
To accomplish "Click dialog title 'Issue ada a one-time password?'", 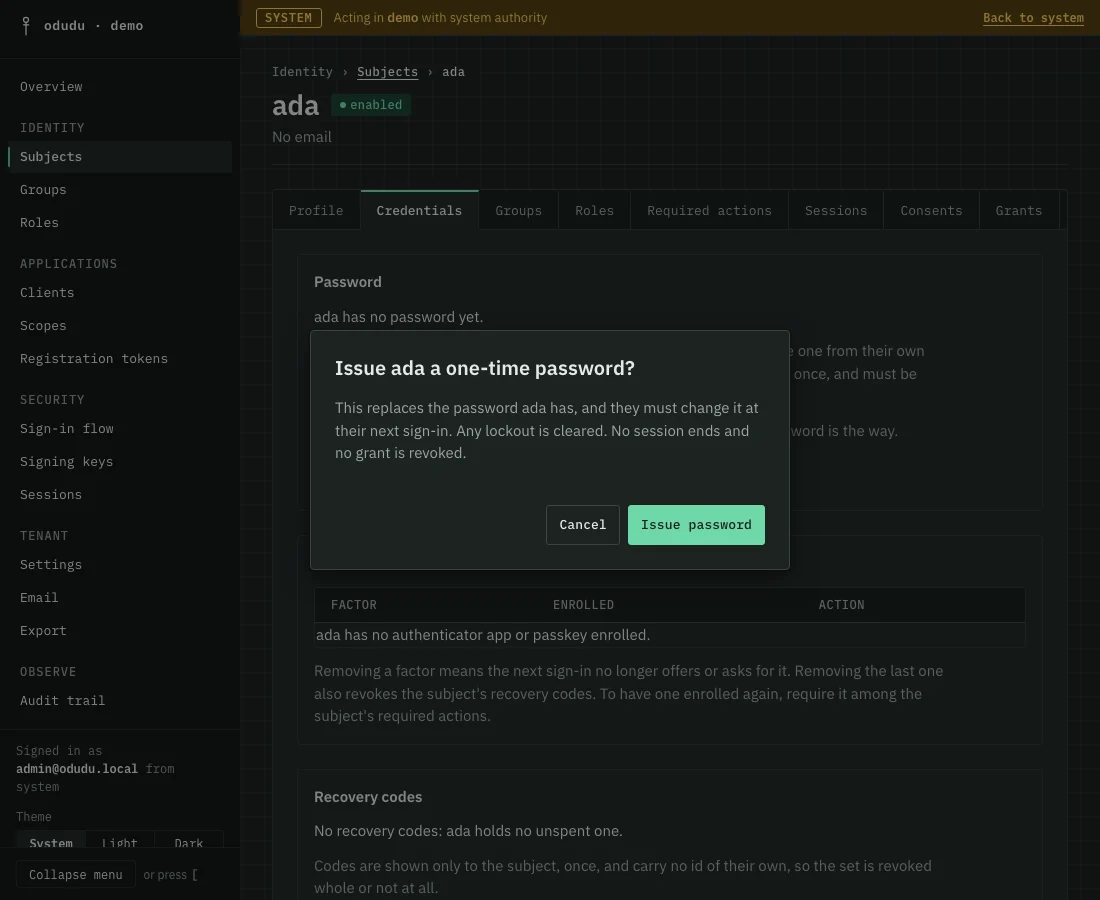I will (485, 368).
